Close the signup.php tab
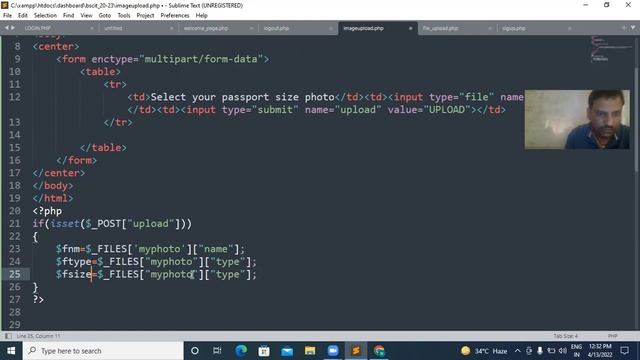This screenshot has width=640, height=360. tap(569, 29)
